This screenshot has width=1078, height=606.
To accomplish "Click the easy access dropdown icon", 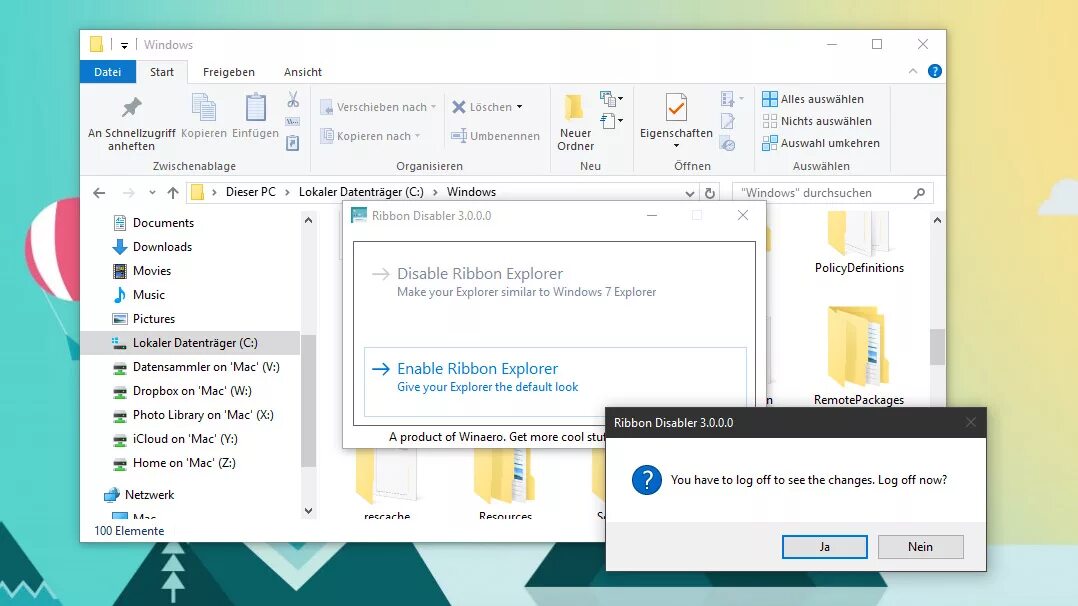I will [610, 121].
